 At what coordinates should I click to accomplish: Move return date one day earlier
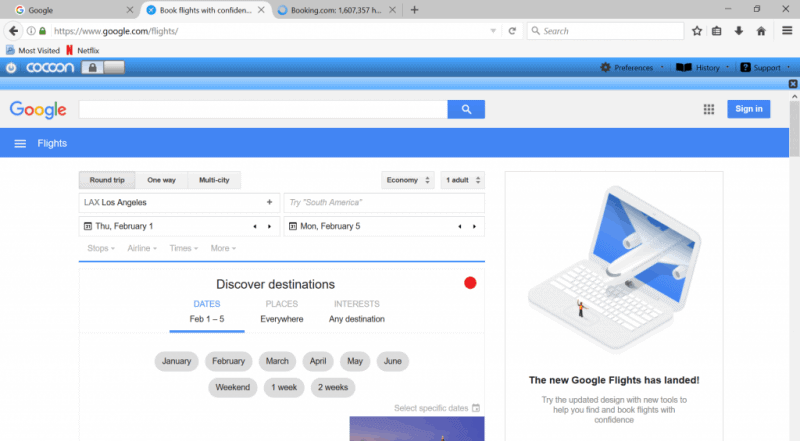click(460, 227)
